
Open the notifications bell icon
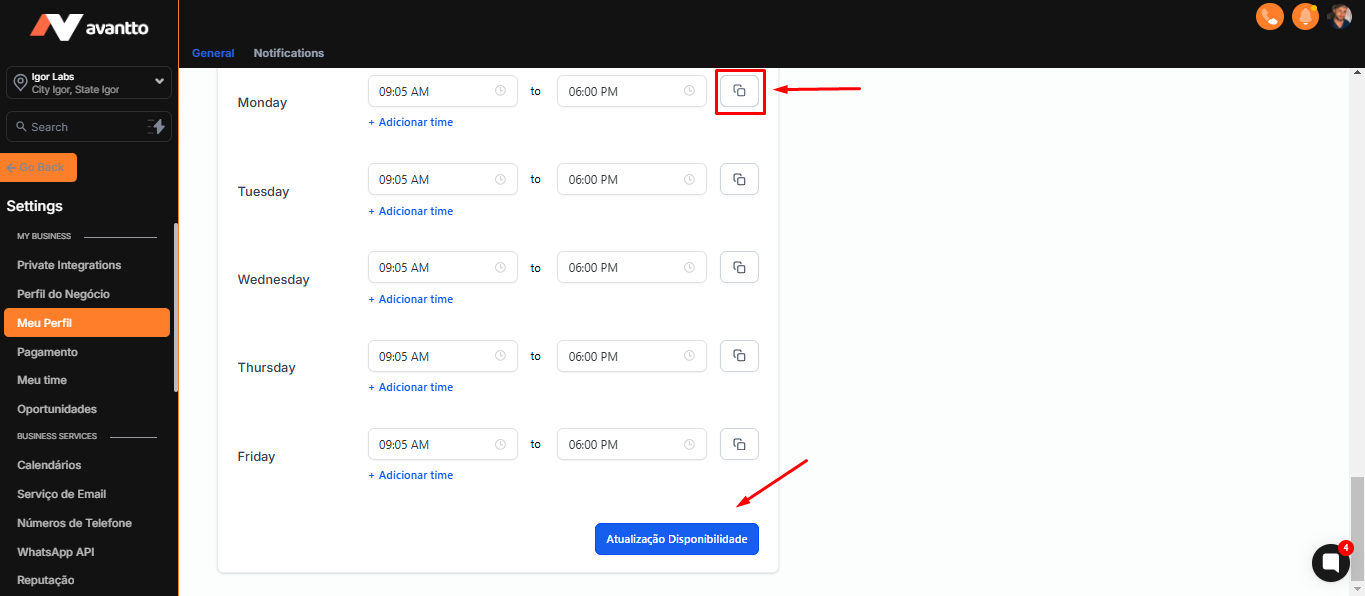[x=1305, y=17]
